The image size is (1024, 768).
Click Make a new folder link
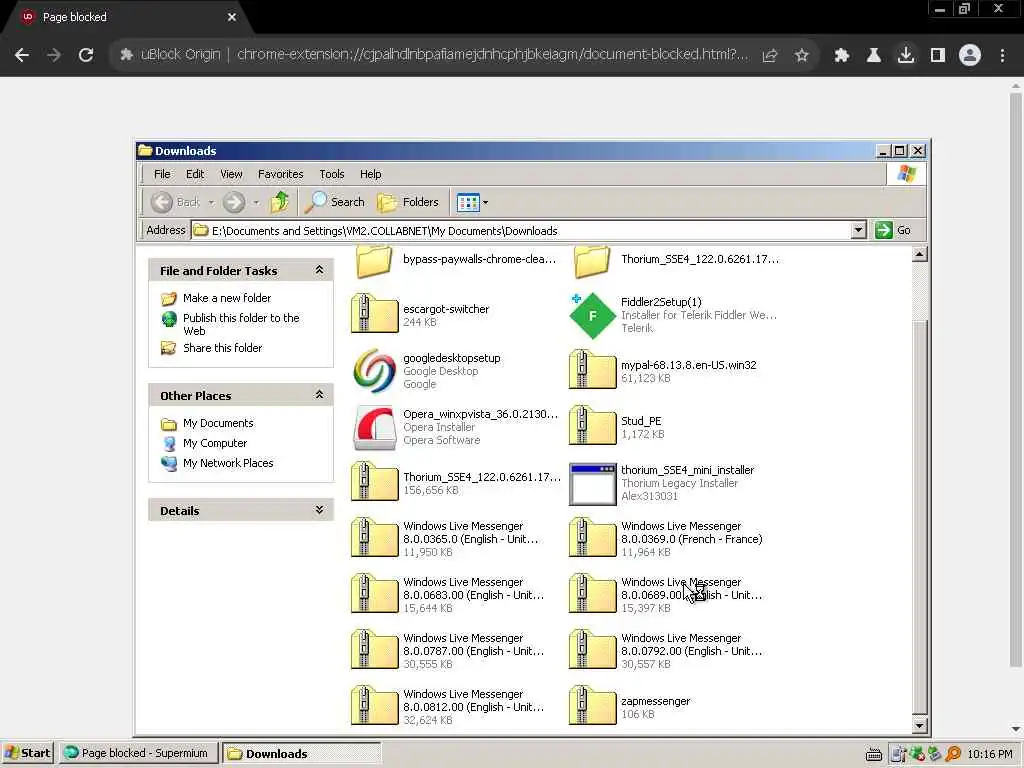(x=227, y=298)
